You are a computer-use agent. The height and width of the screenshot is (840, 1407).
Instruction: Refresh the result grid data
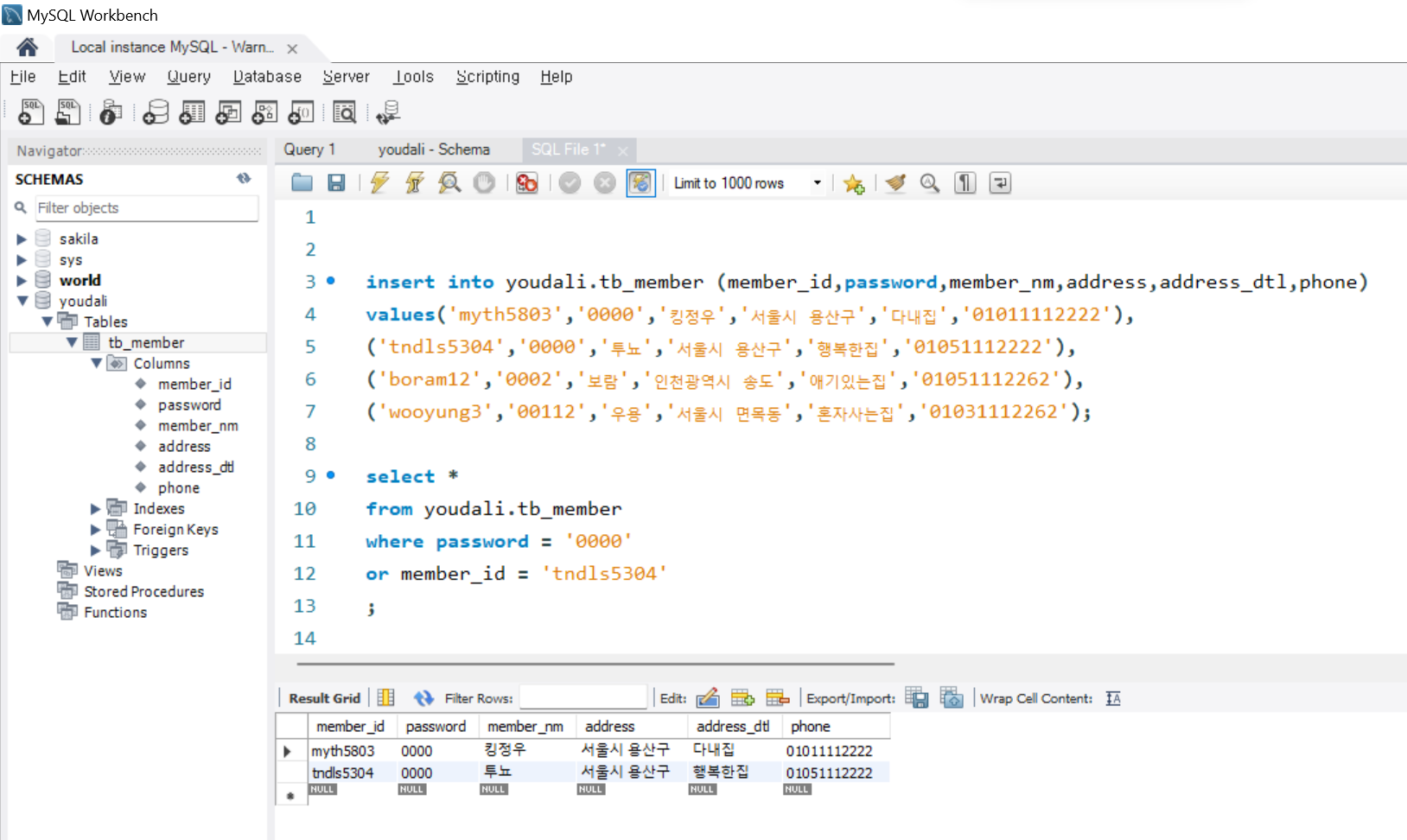click(x=423, y=698)
